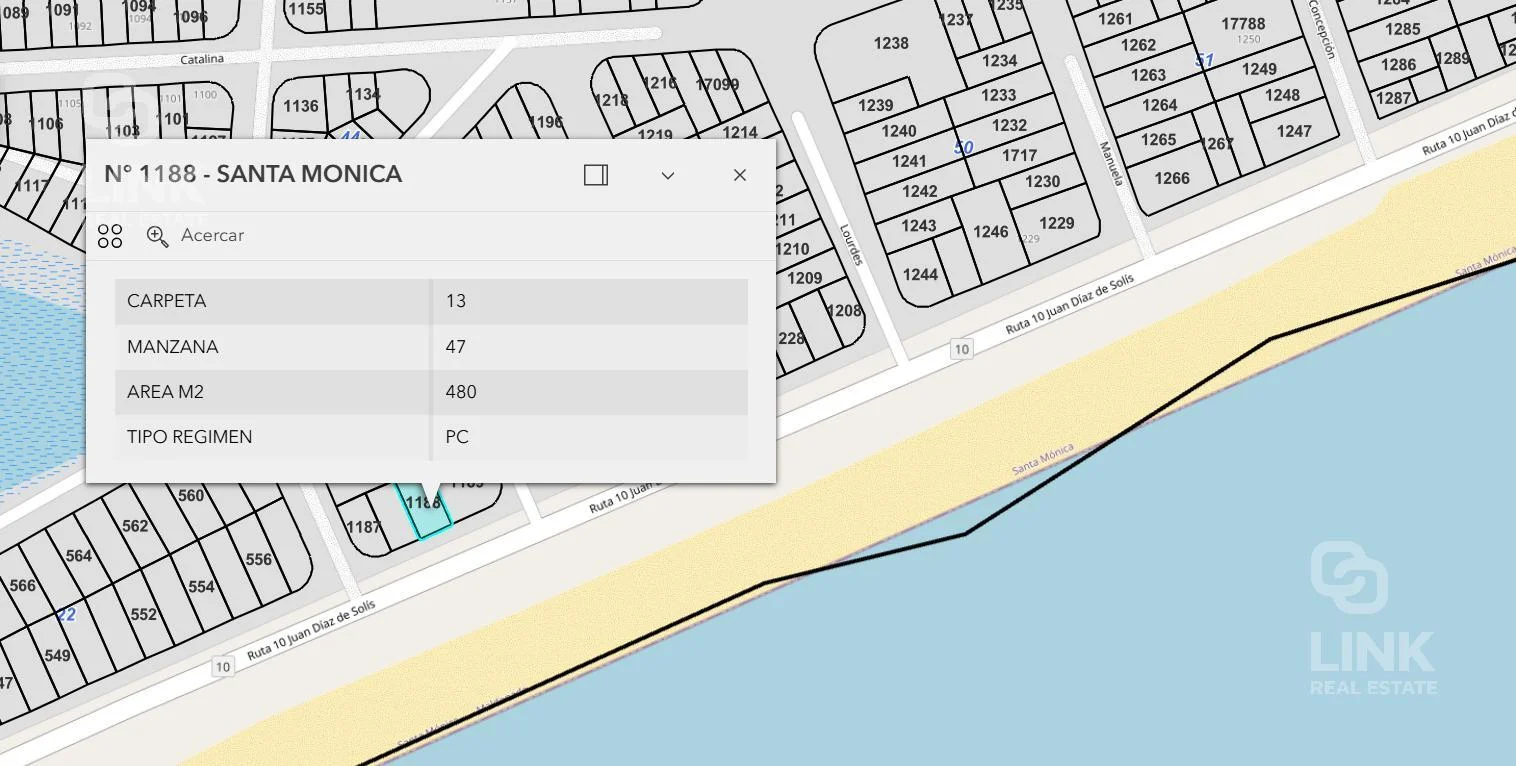Close the N° 1188 Santa Monica popup

[x=740, y=175]
